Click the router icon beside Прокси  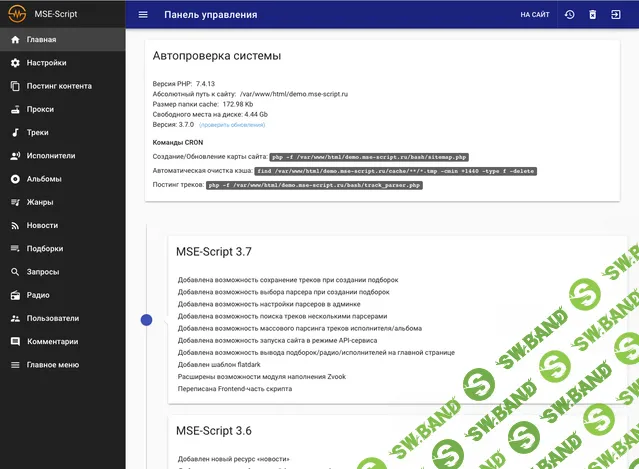(15, 109)
